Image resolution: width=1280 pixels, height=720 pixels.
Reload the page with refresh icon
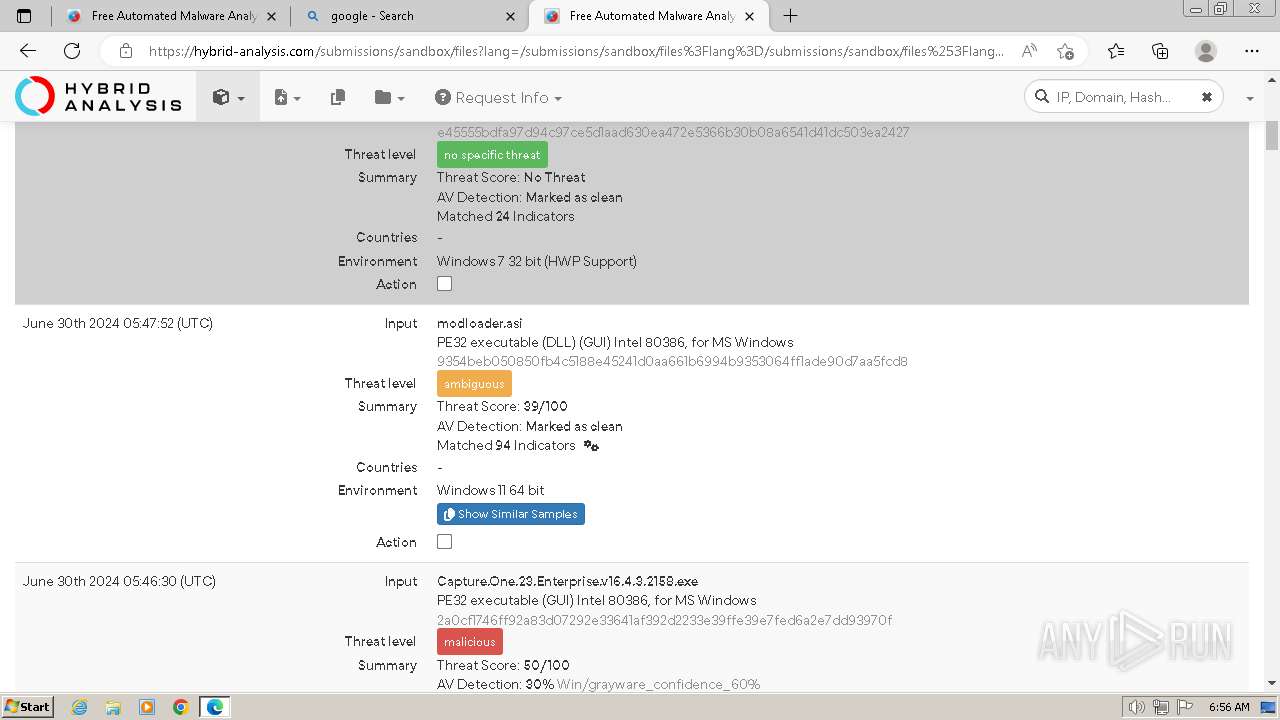(72, 51)
